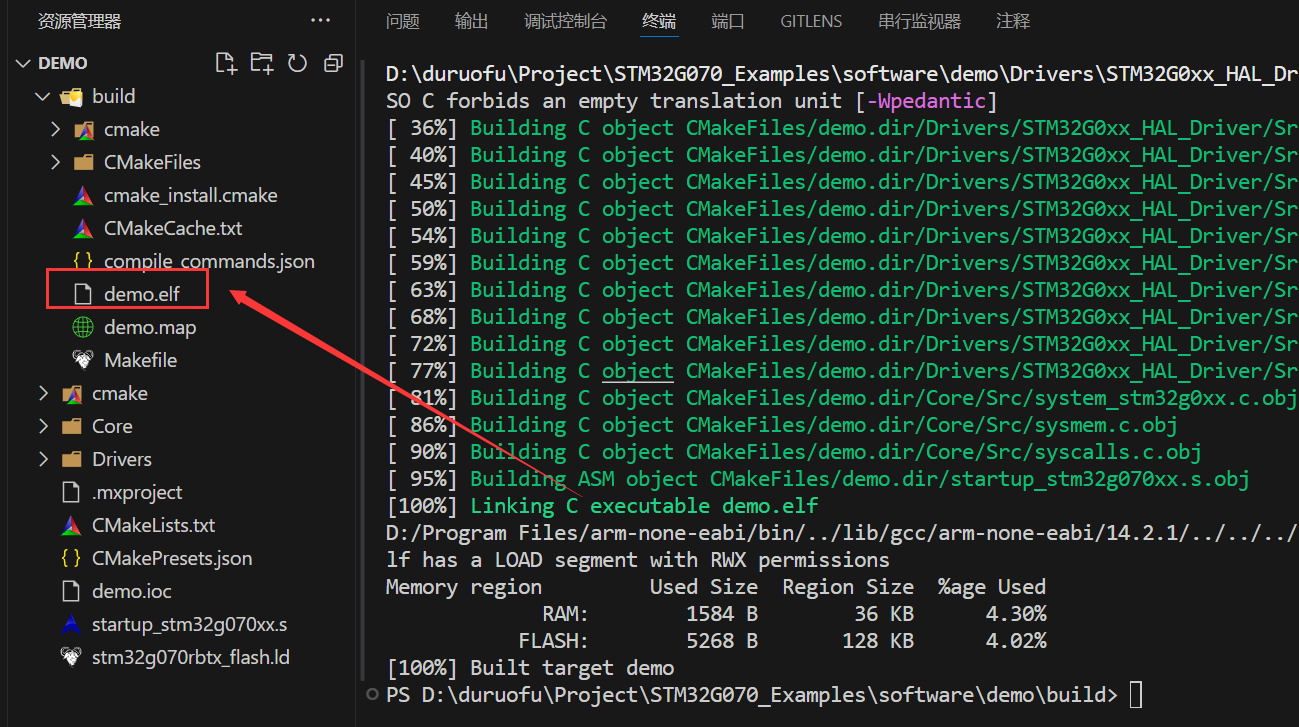Open the GITLENS panel tab
The width and height of the screenshot is (1299, 727).
point(811,21)
